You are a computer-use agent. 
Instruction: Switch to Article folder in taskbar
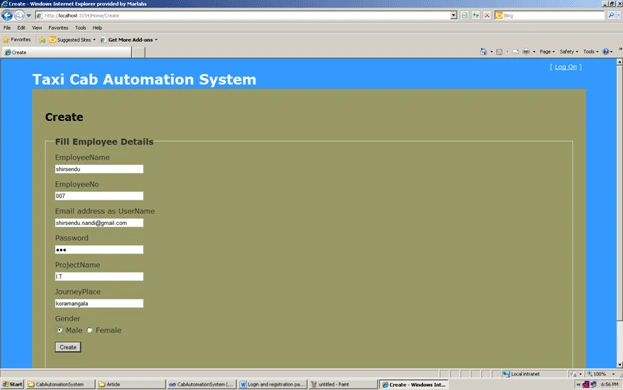pyautogui.click(x=131, y=384)
